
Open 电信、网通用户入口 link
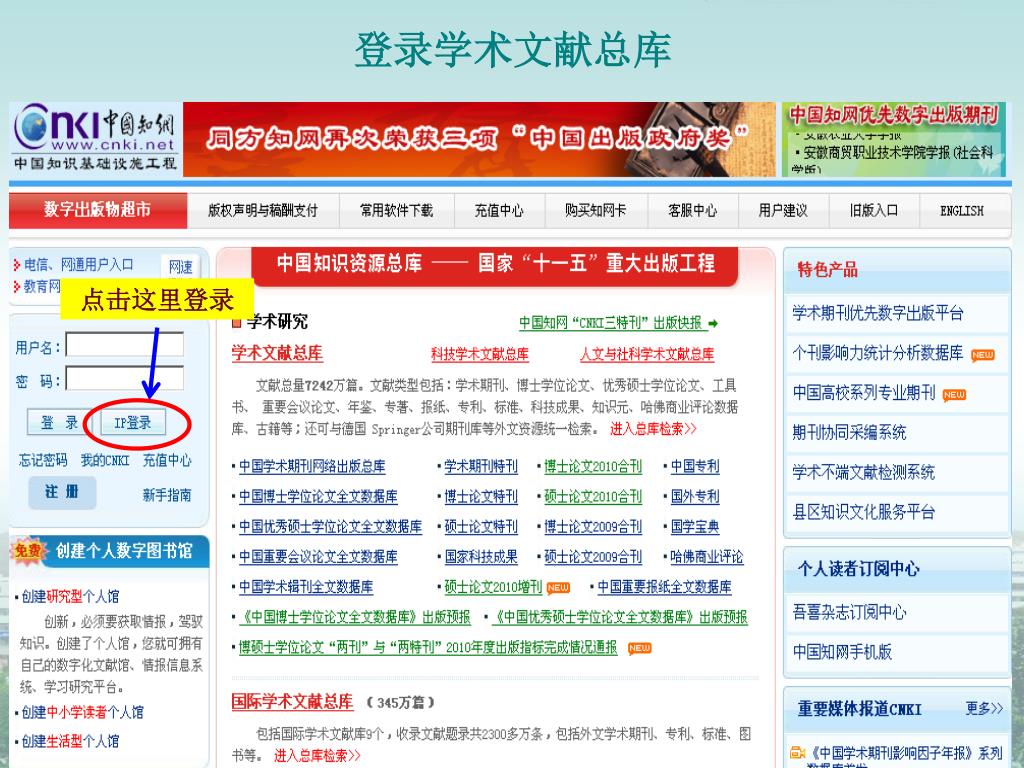(78, 264)
